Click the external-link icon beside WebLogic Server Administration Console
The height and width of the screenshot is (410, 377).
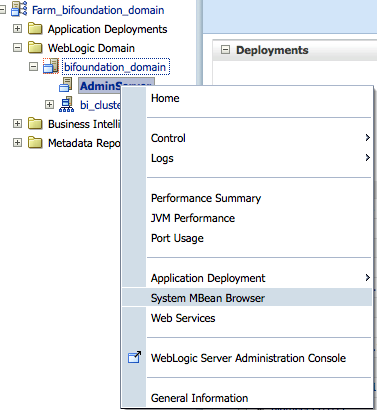tap(134, 357)
